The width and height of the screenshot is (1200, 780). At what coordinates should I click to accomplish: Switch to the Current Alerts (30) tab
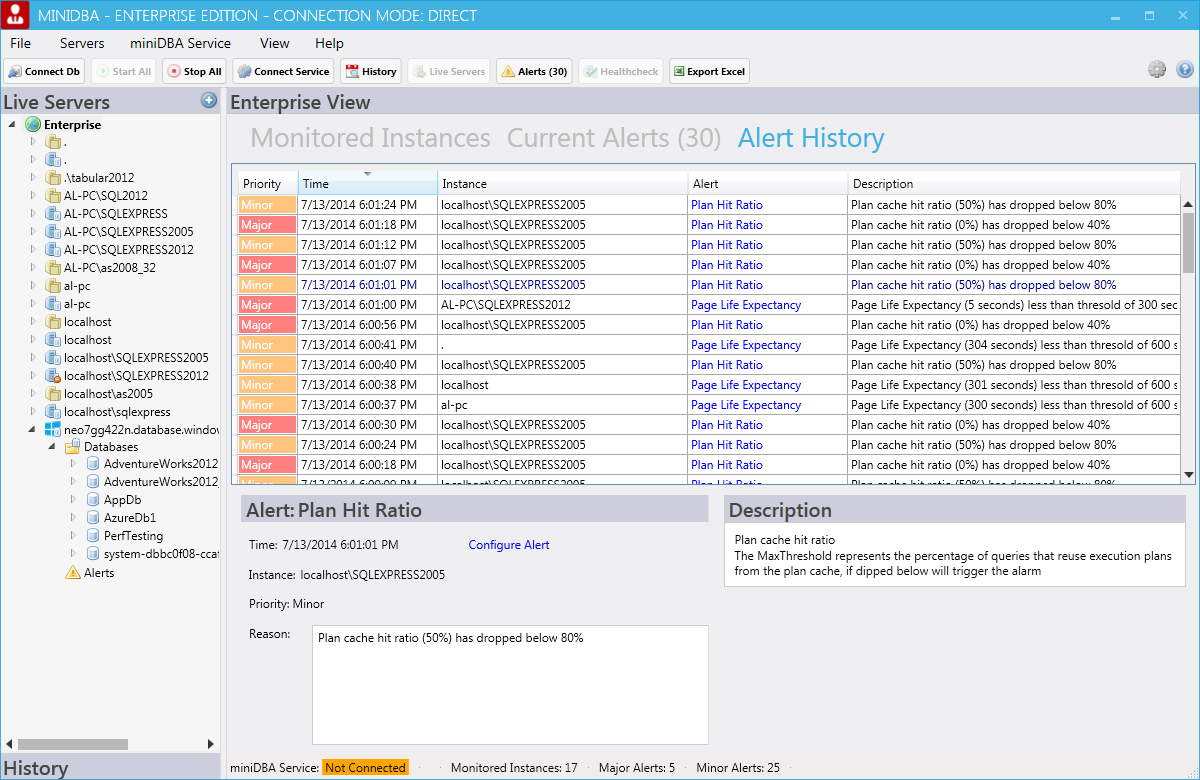614,138
